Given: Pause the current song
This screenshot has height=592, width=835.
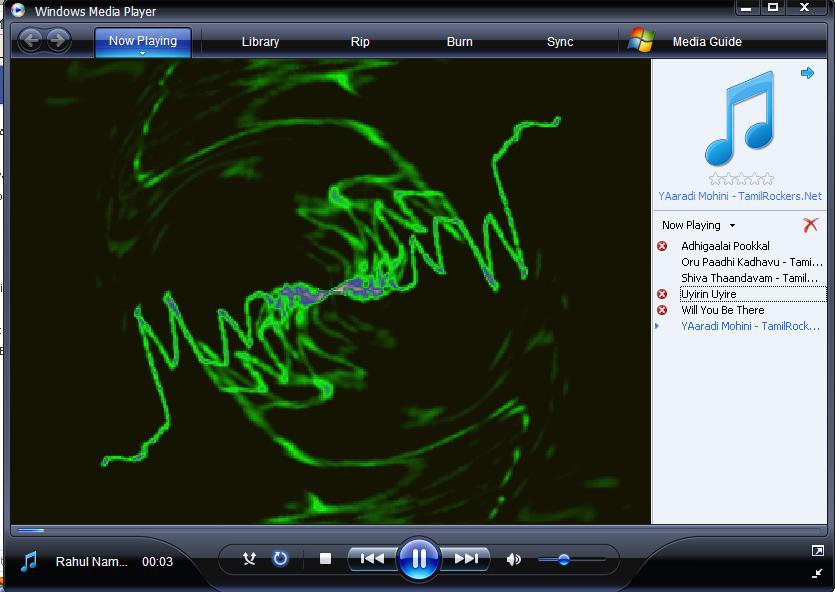Looking at the screenshot, I should (419, 558).
